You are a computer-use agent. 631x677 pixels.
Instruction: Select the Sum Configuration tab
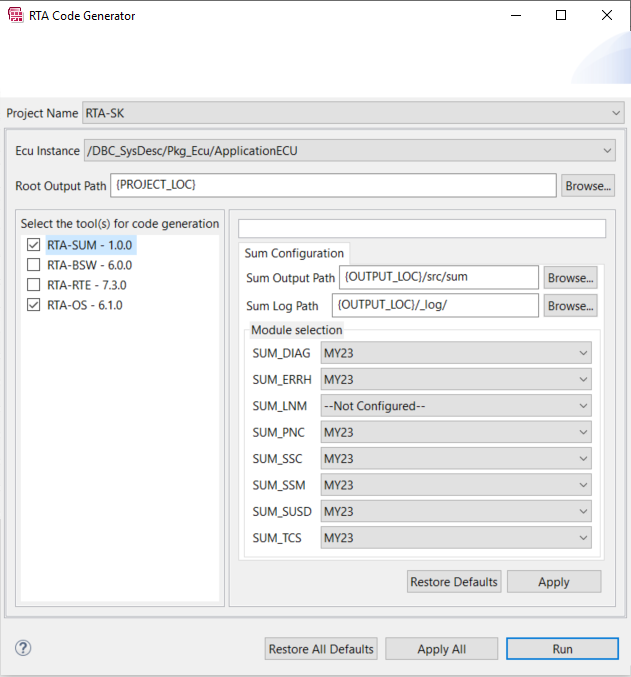click(x=294, y=253)
